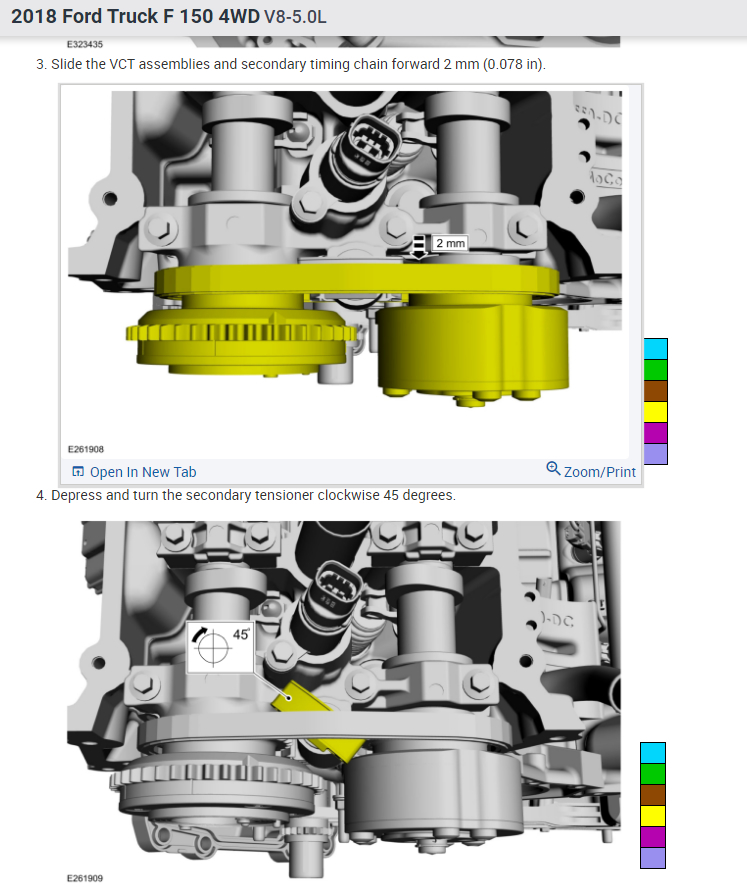747x887 pixels.
Task: Click the E323435 image reference label
Action: click(85, 44)
